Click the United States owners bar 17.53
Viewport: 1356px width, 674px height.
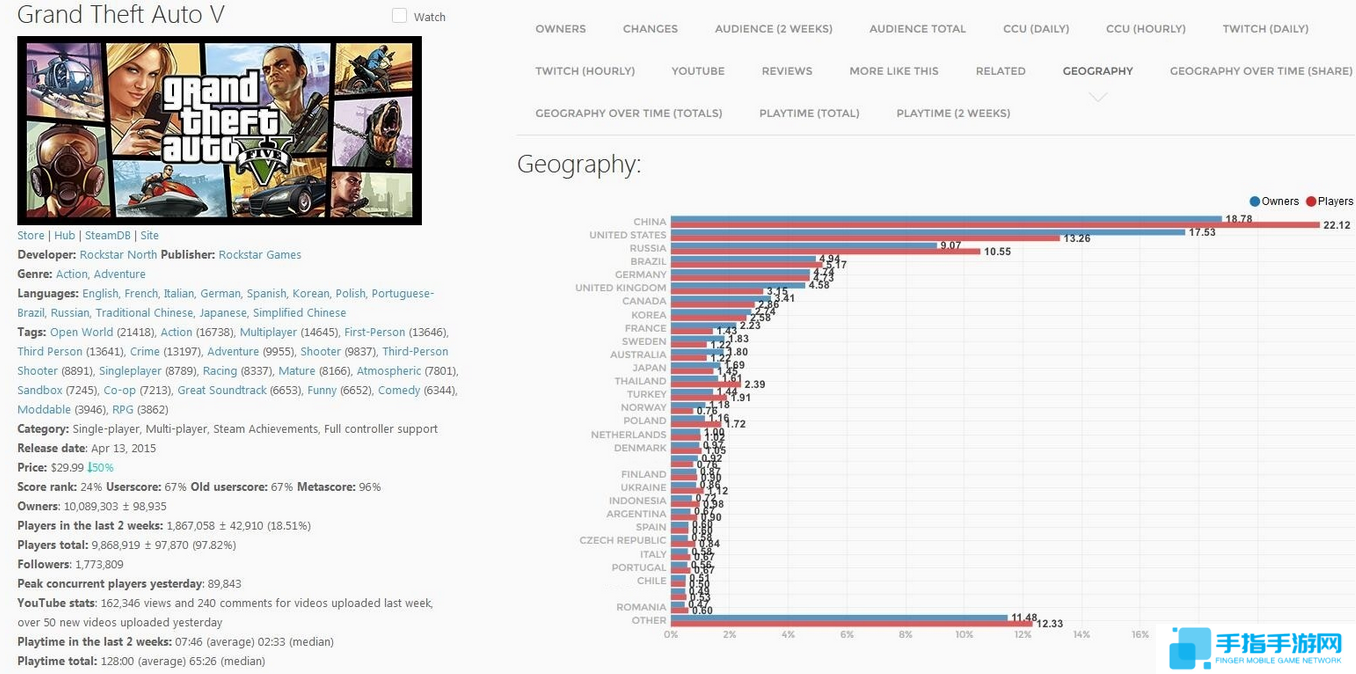928,232
